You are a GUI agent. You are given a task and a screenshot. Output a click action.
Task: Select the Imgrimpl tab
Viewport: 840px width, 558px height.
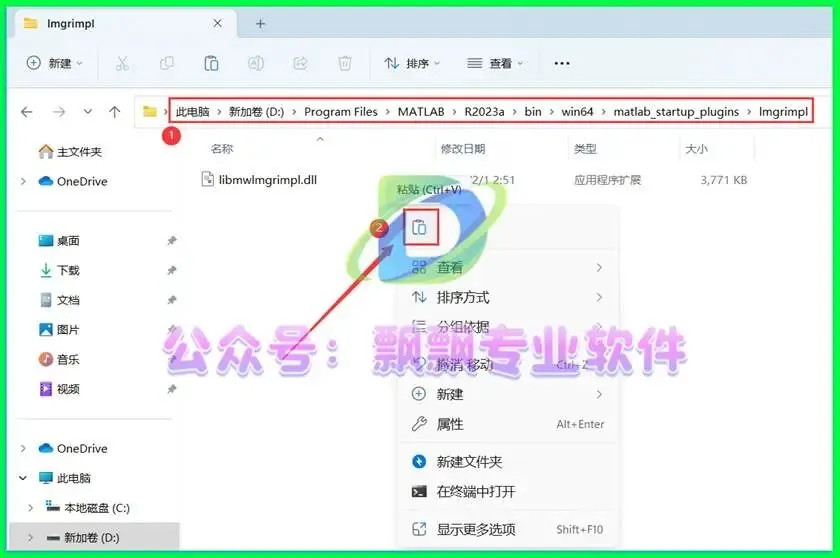click(x=124, y=24)
